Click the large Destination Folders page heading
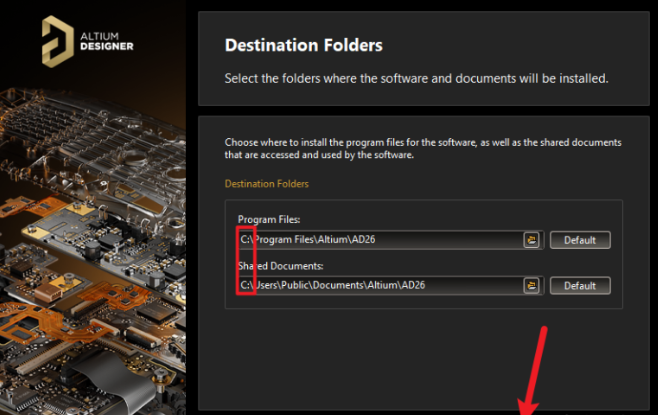 click(304, 45)
